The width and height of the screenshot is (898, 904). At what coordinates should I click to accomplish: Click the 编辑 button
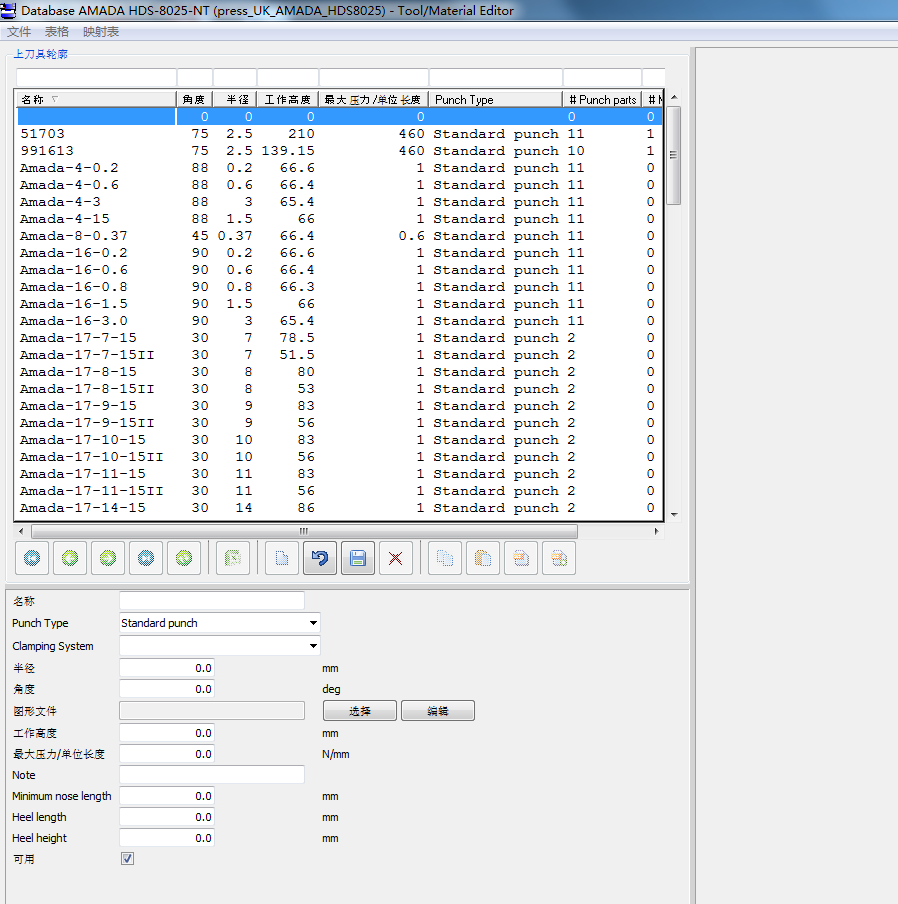[438, 711]
